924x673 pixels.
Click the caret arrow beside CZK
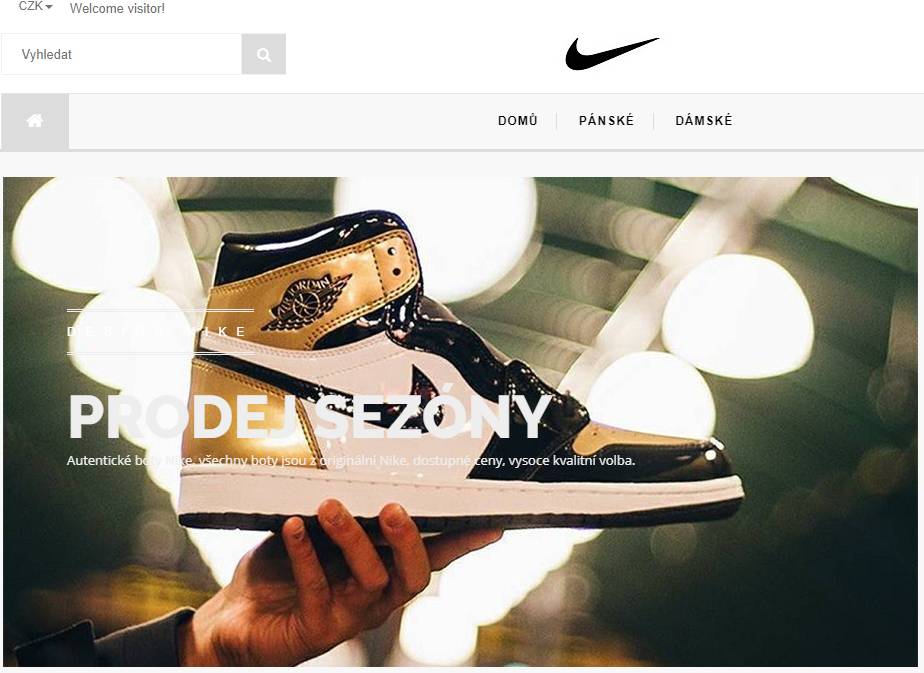(x=48, y=7)
